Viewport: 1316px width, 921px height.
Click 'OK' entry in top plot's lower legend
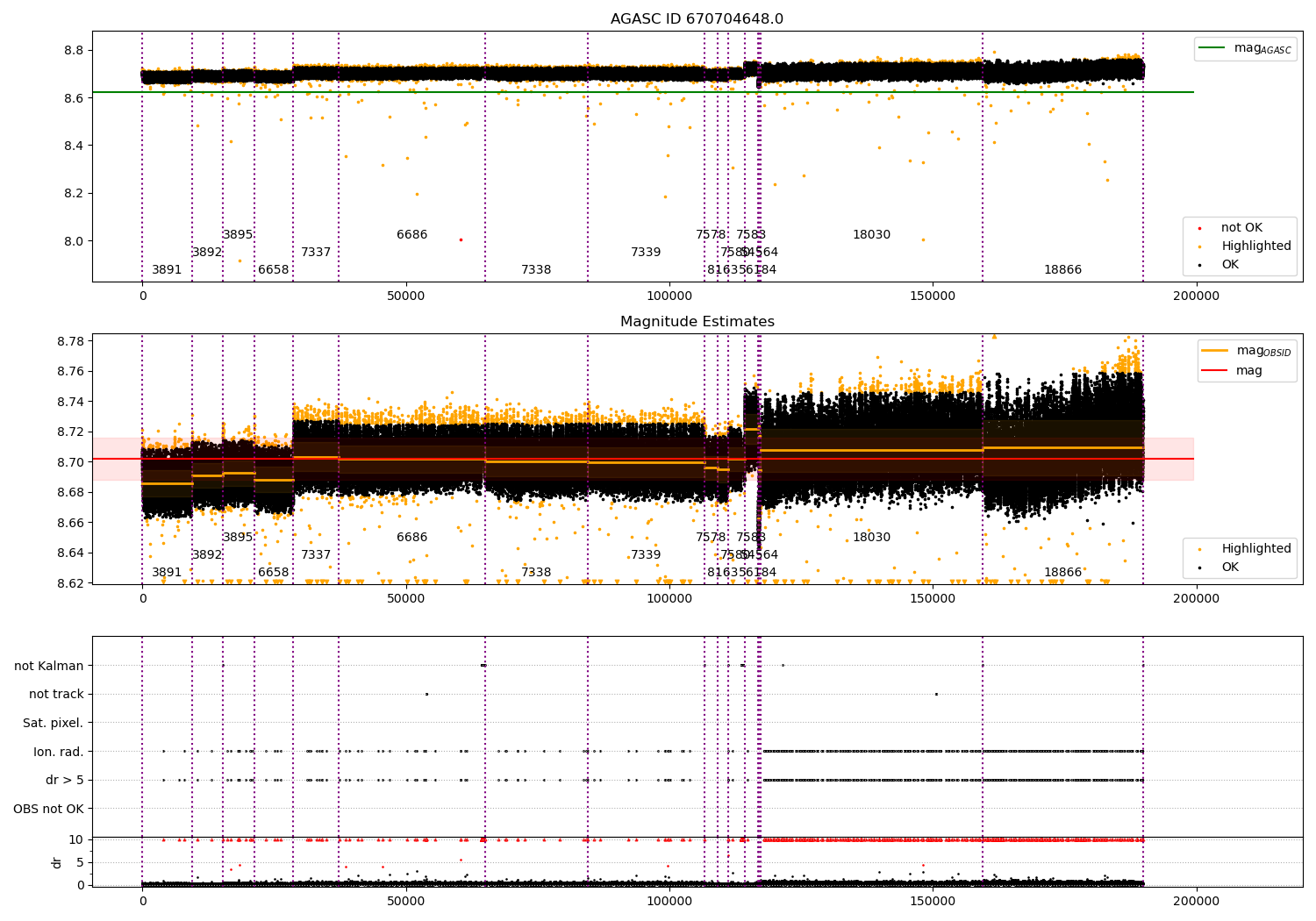coord(1219,265)
